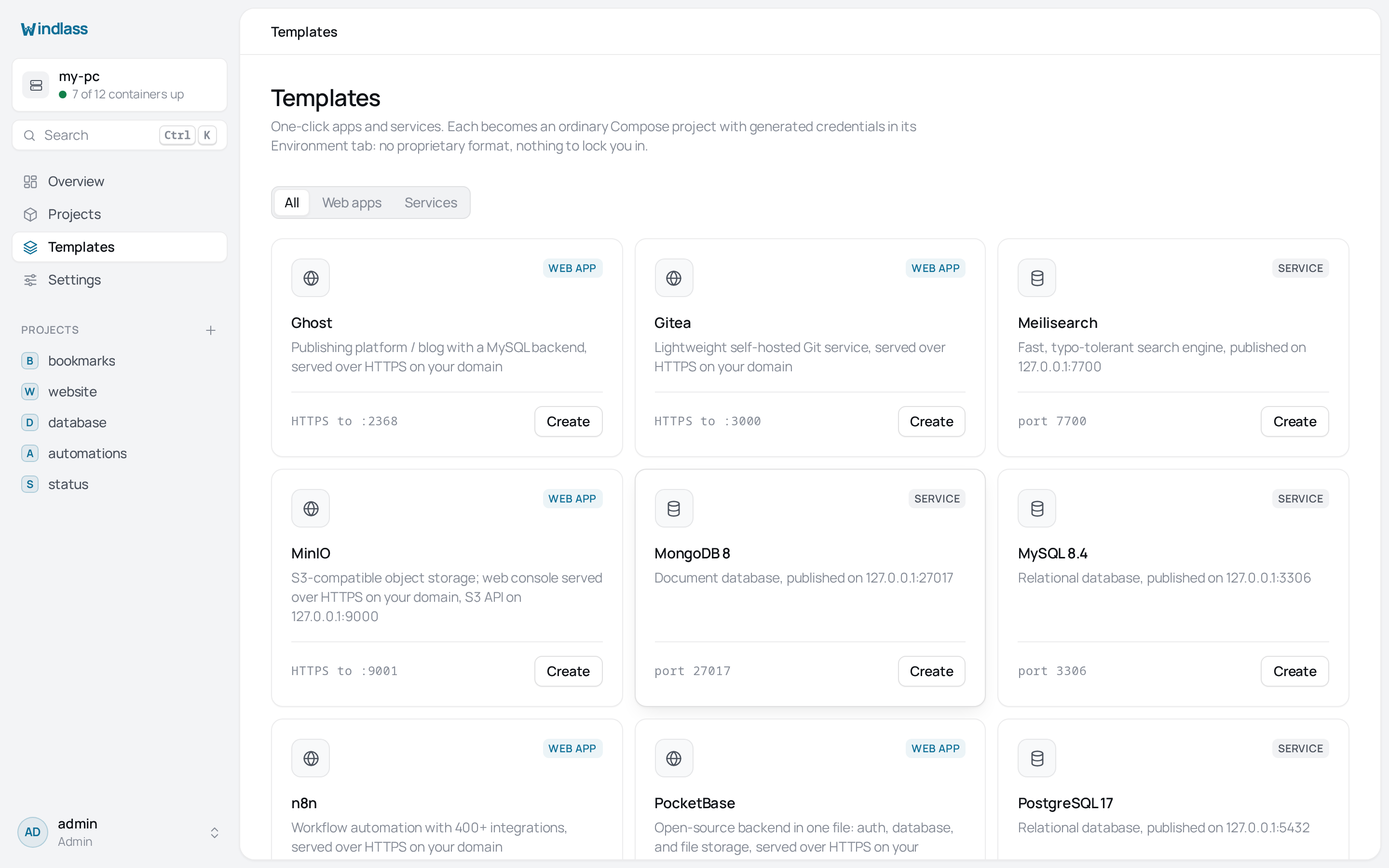Click the Projects cube icon

(30, 215)
